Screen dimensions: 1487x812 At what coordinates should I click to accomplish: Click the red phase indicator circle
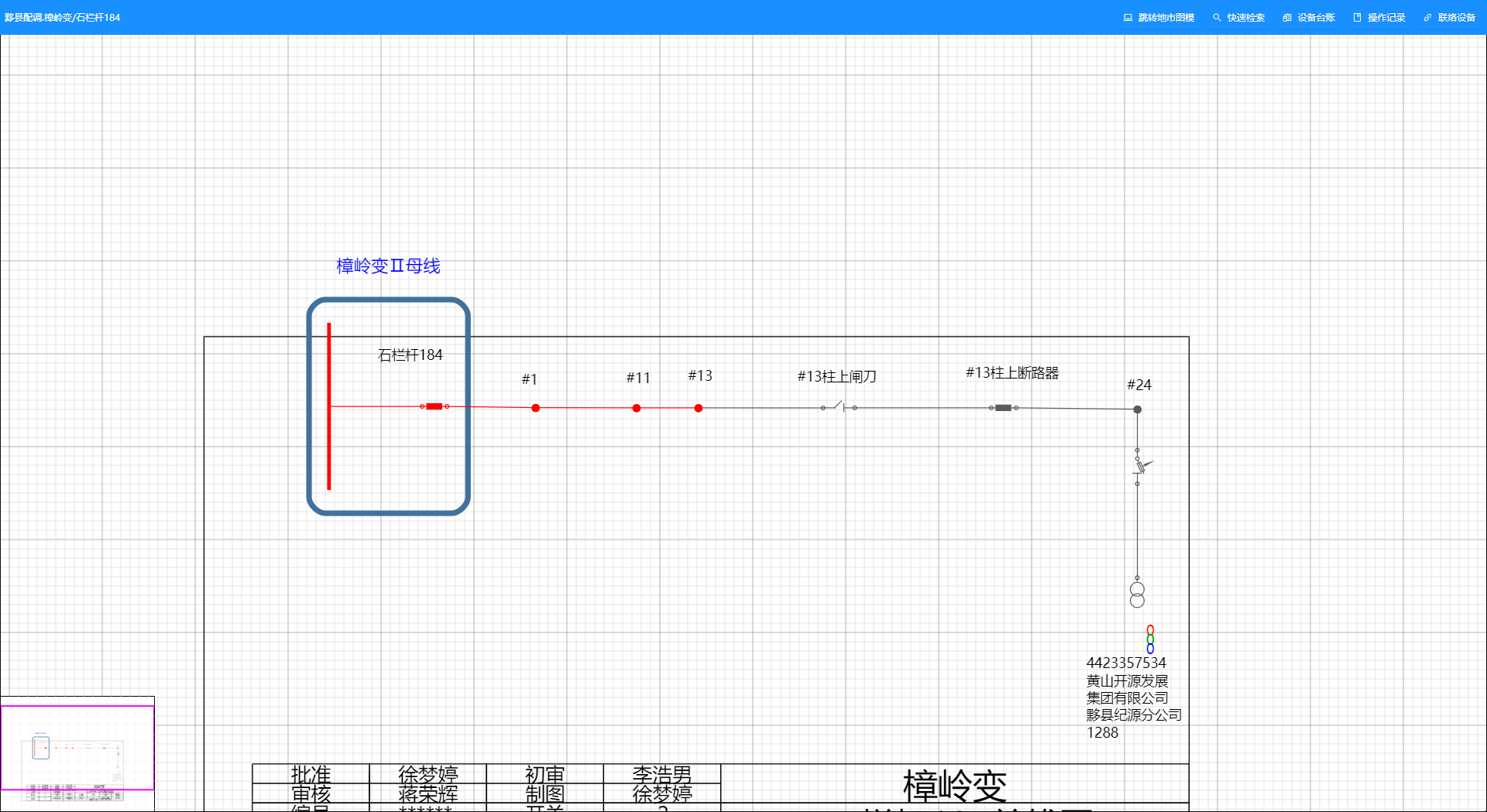point(1150,630)
